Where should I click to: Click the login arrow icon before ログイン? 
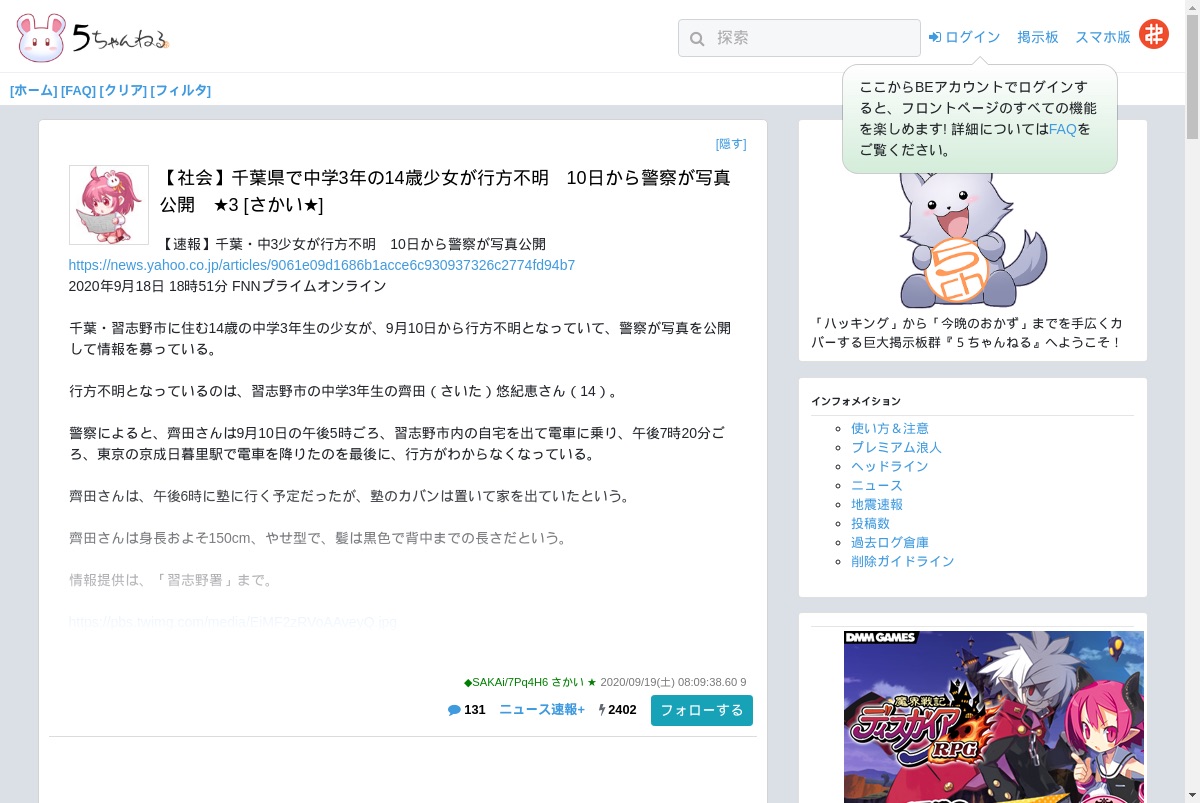[x=935, y=37]
